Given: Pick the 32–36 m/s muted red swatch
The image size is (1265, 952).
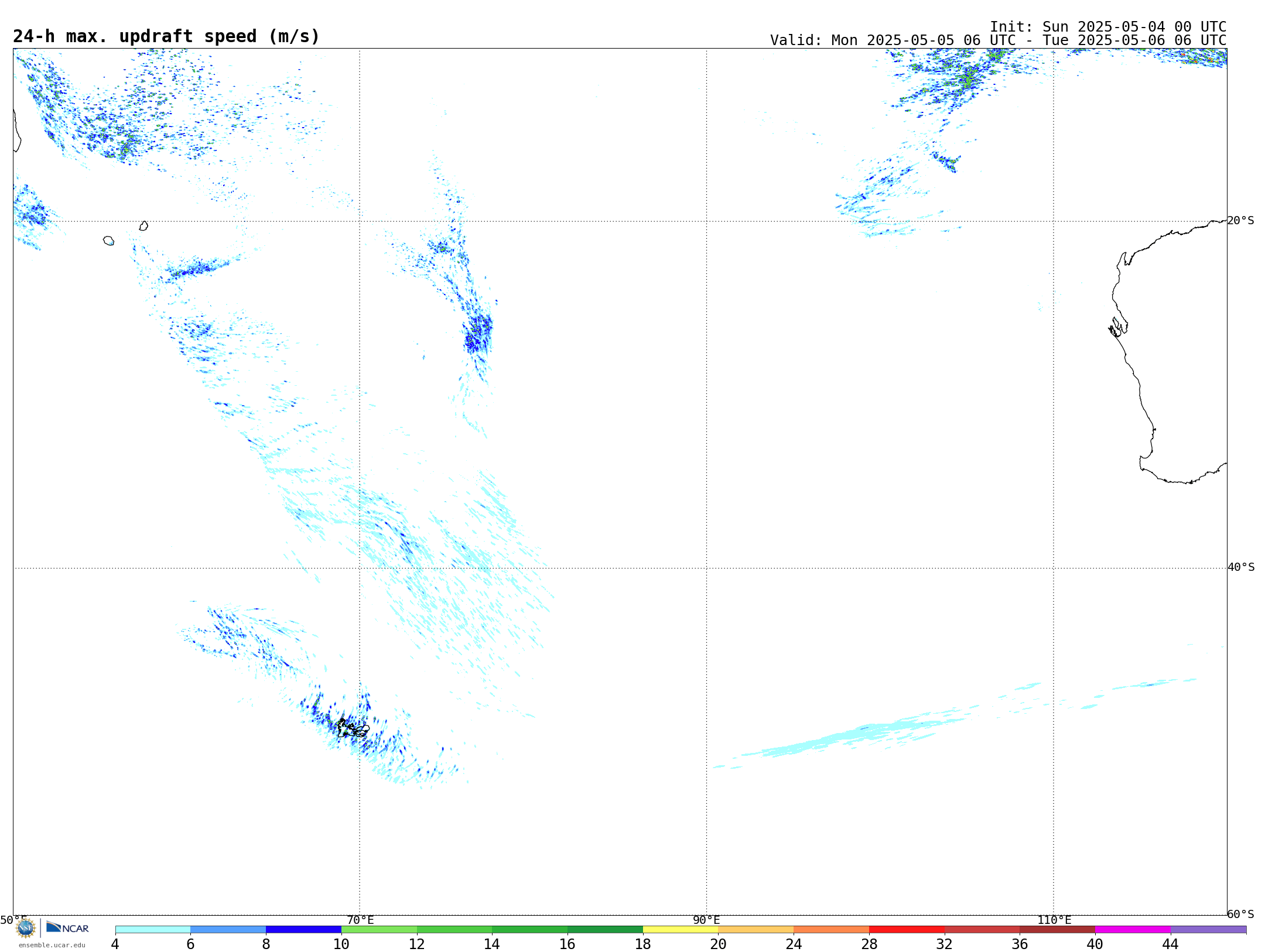Looking at the screenshot, I should click(982, 930).
